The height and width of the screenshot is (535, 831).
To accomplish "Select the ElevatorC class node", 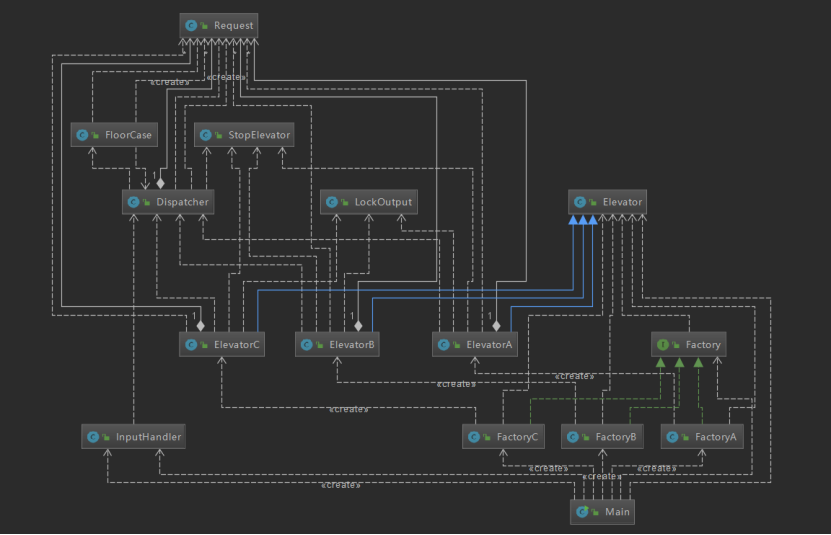I will click(x=222, y=345).
